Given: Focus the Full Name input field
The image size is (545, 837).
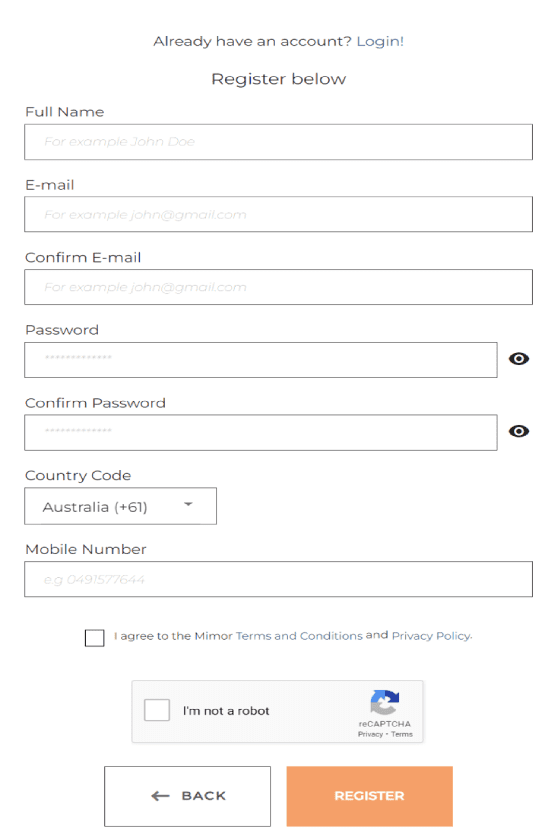Looking at the screenshot, I should 278,142.
